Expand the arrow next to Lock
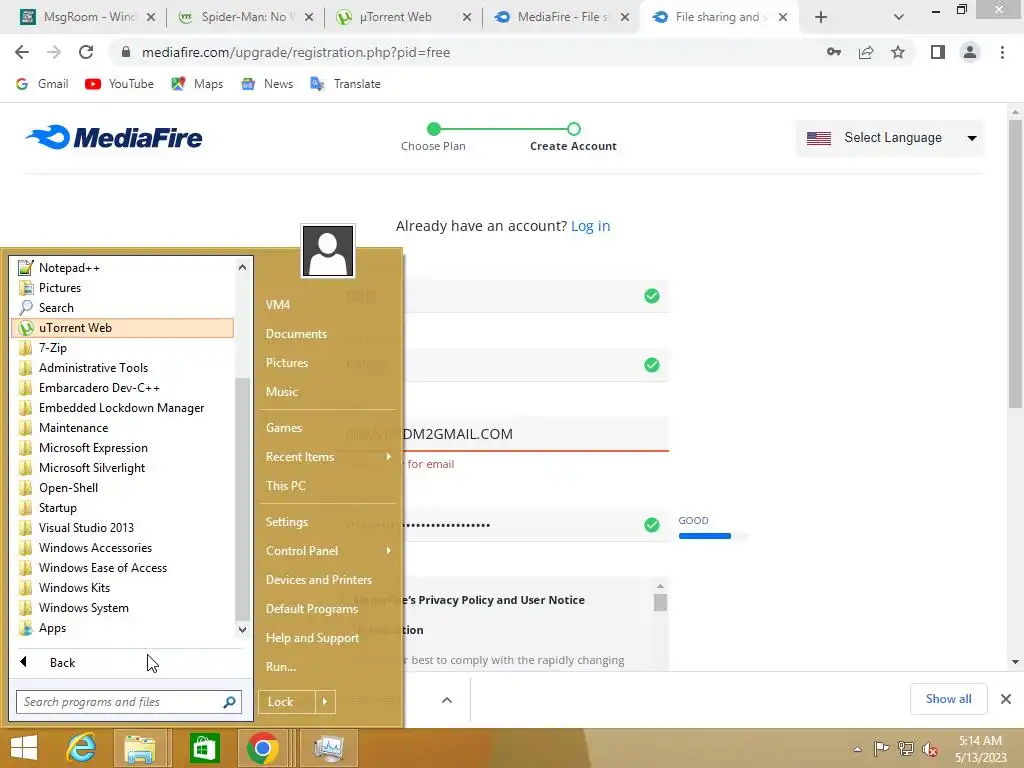 coord(325,702)
